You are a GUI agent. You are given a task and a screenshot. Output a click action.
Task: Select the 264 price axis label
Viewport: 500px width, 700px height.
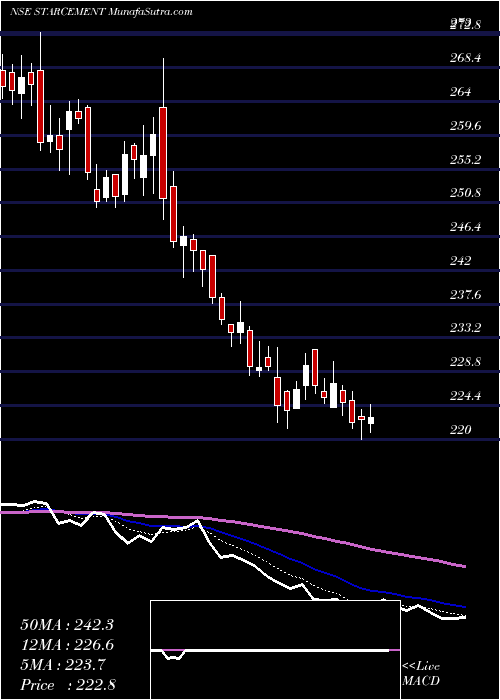461,92
